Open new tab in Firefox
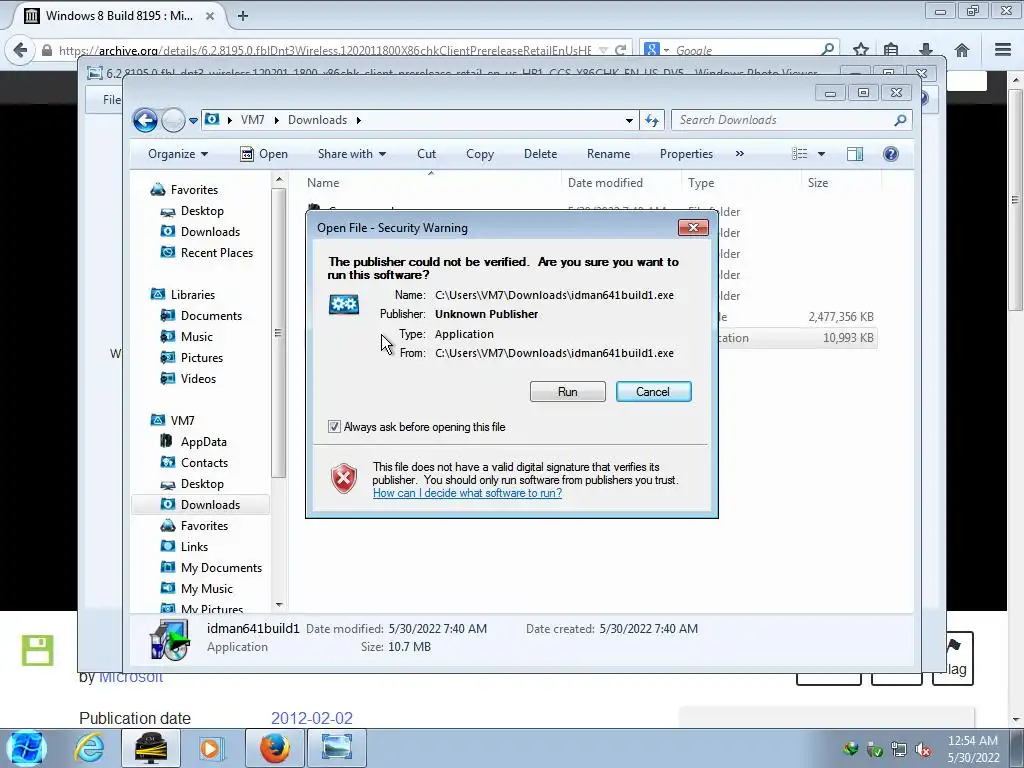Viewport: 1024px width, 768px height. (x=242, y=16)
